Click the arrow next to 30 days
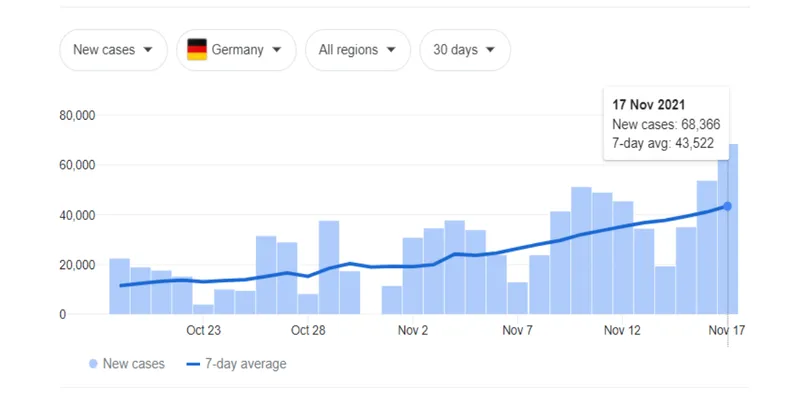This screenshot has width=800, height=401. pyautogui.click(x=491, y=49)
